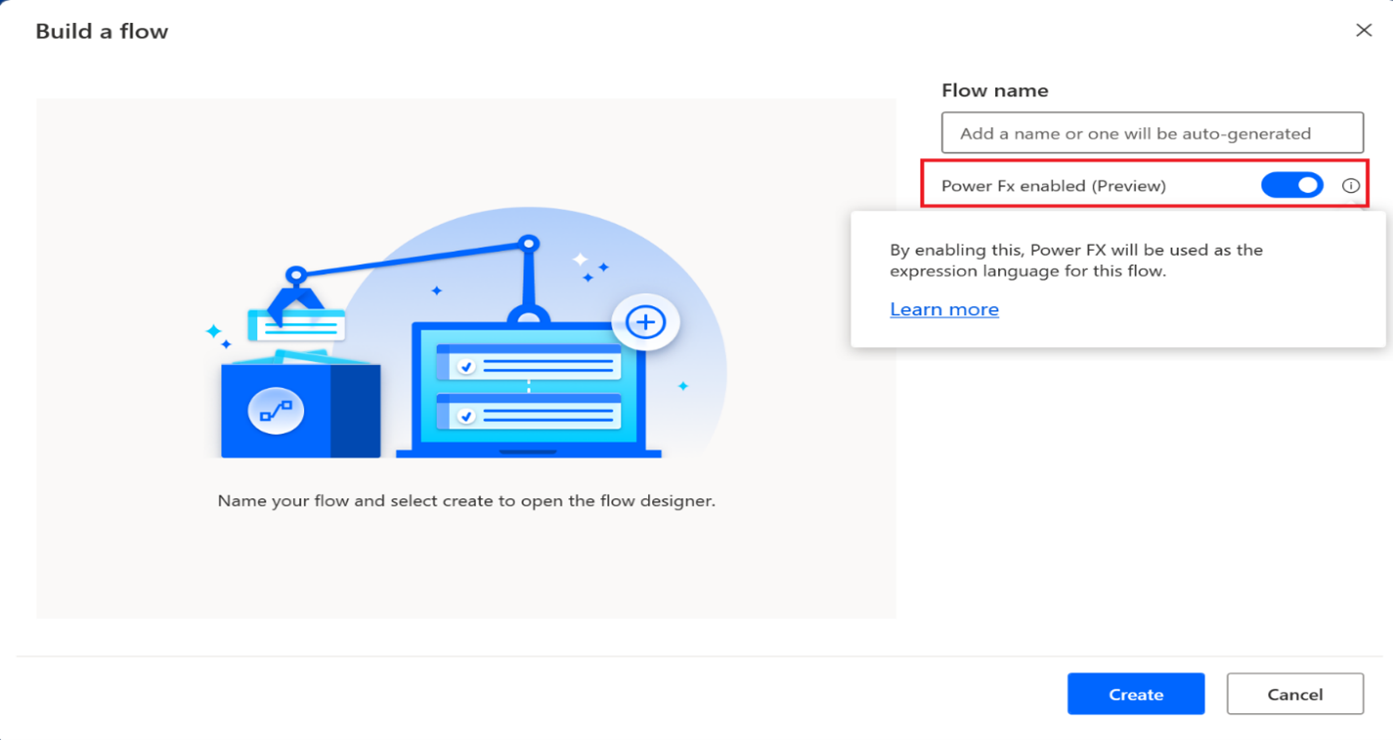Click the Flow name label
1393x740 pixels.
click(994, 90)
